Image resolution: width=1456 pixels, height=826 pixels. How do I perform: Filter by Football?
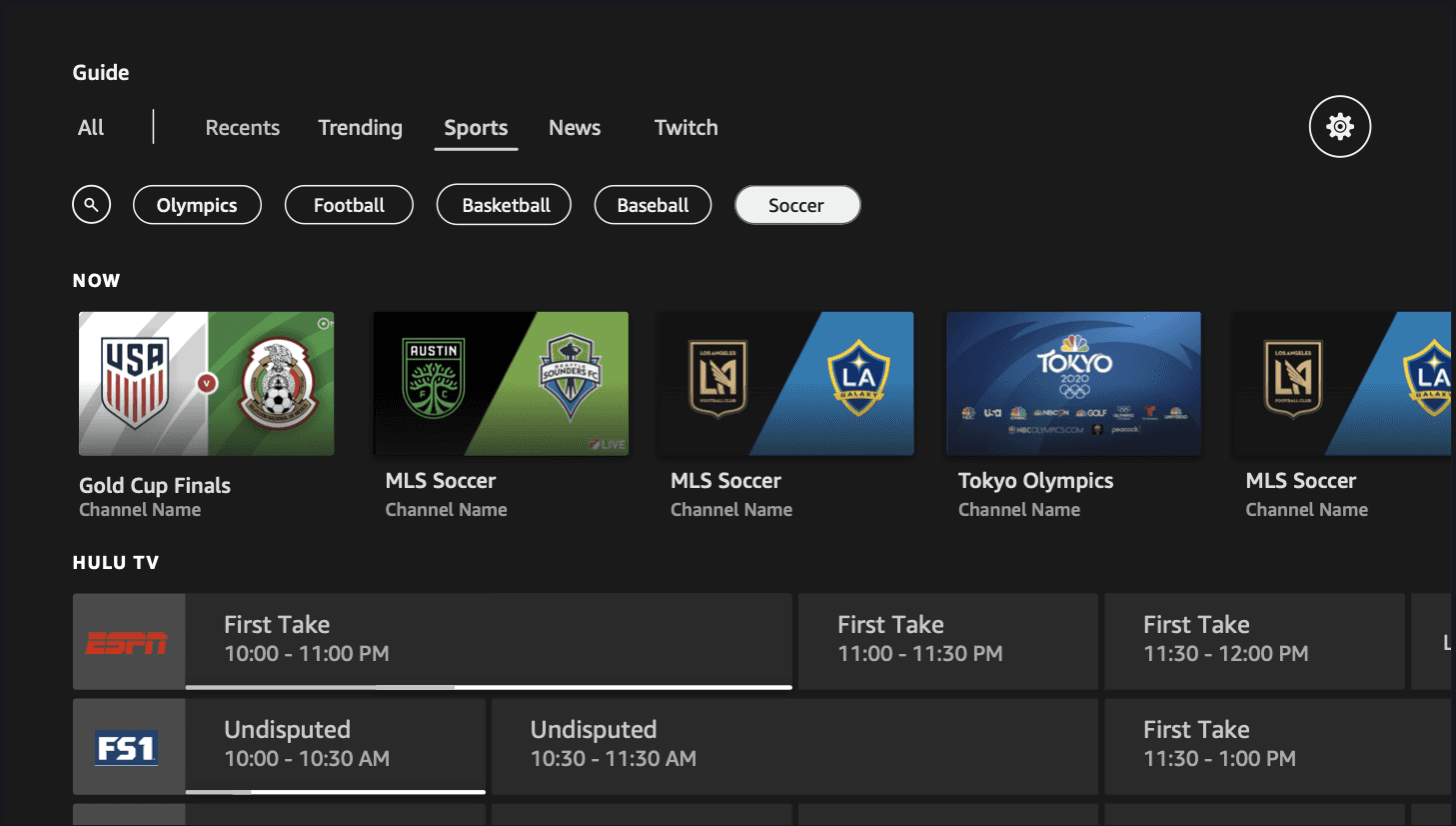coord(349,205)
